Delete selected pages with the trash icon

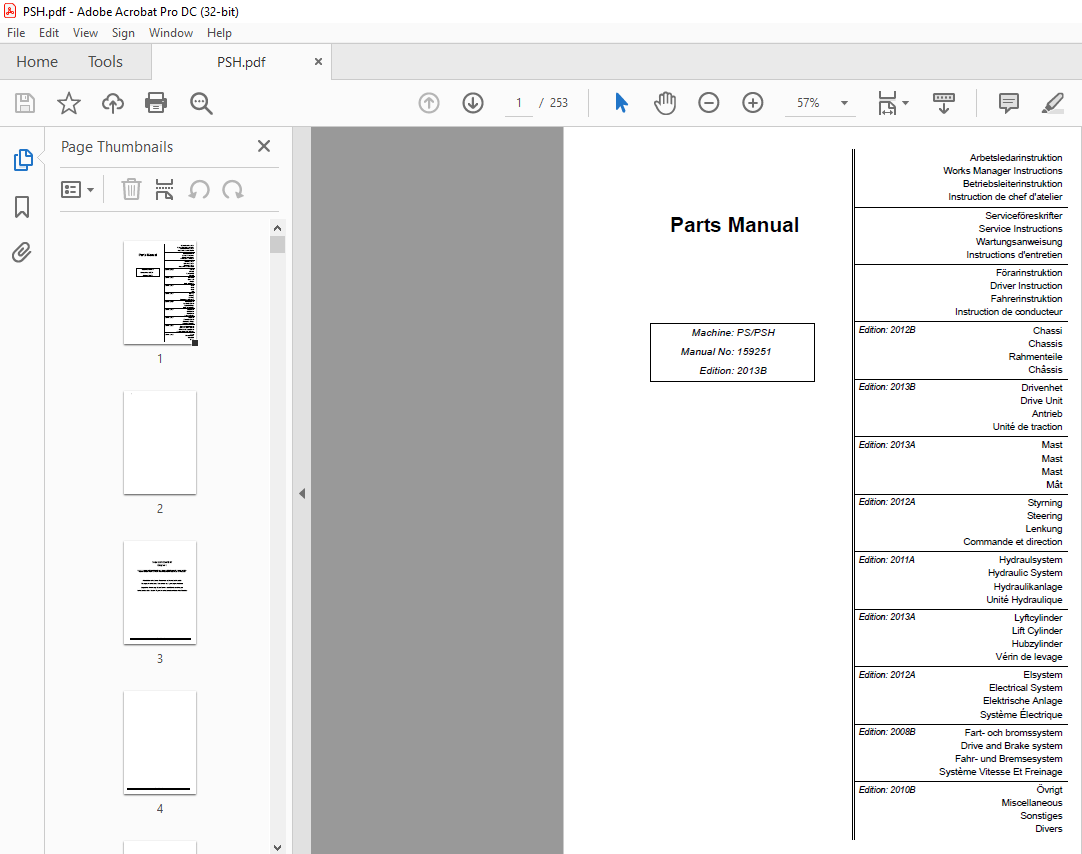pos(131,189)
